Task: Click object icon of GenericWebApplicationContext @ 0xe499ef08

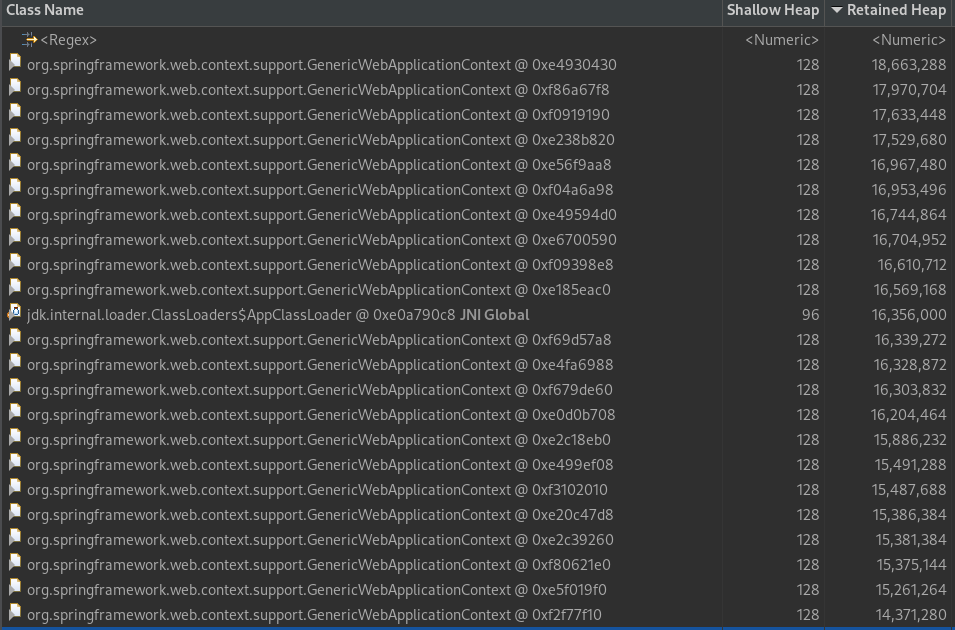Action: tap(15, 462)
